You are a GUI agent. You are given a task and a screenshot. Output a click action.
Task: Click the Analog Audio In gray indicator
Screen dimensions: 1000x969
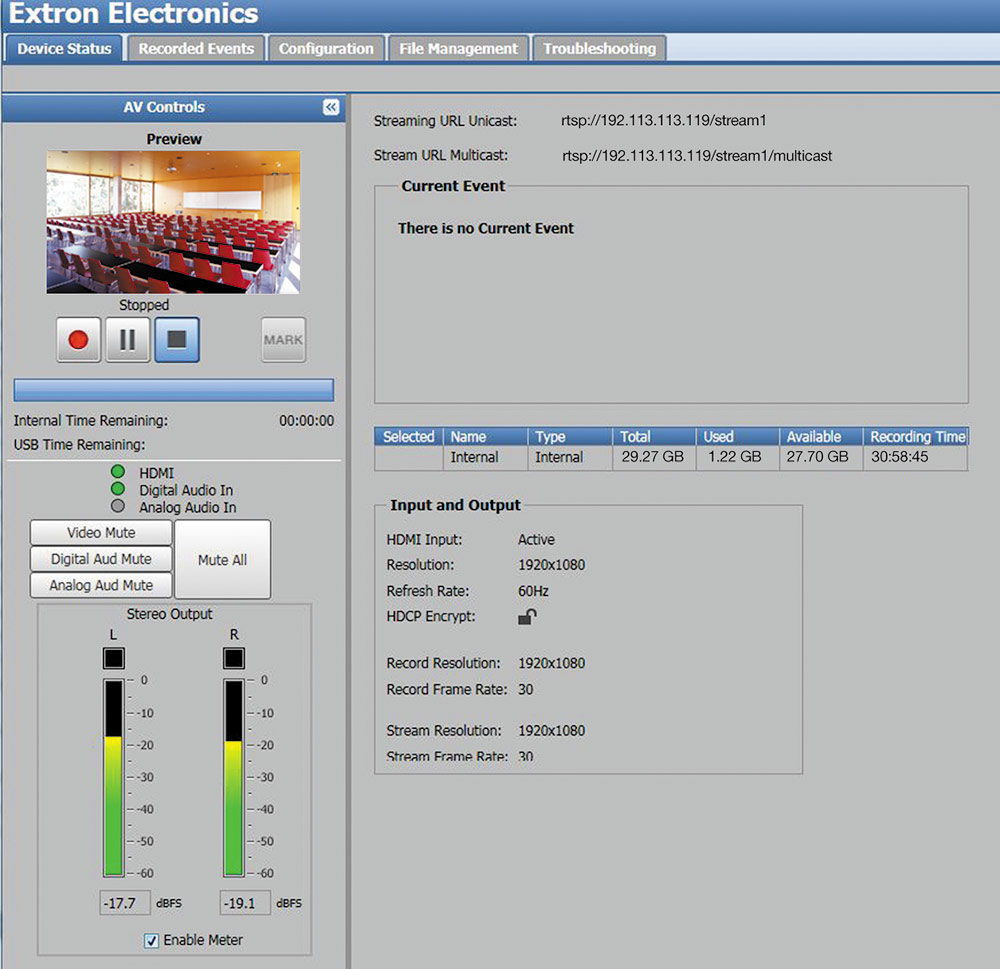pos(118,507)
